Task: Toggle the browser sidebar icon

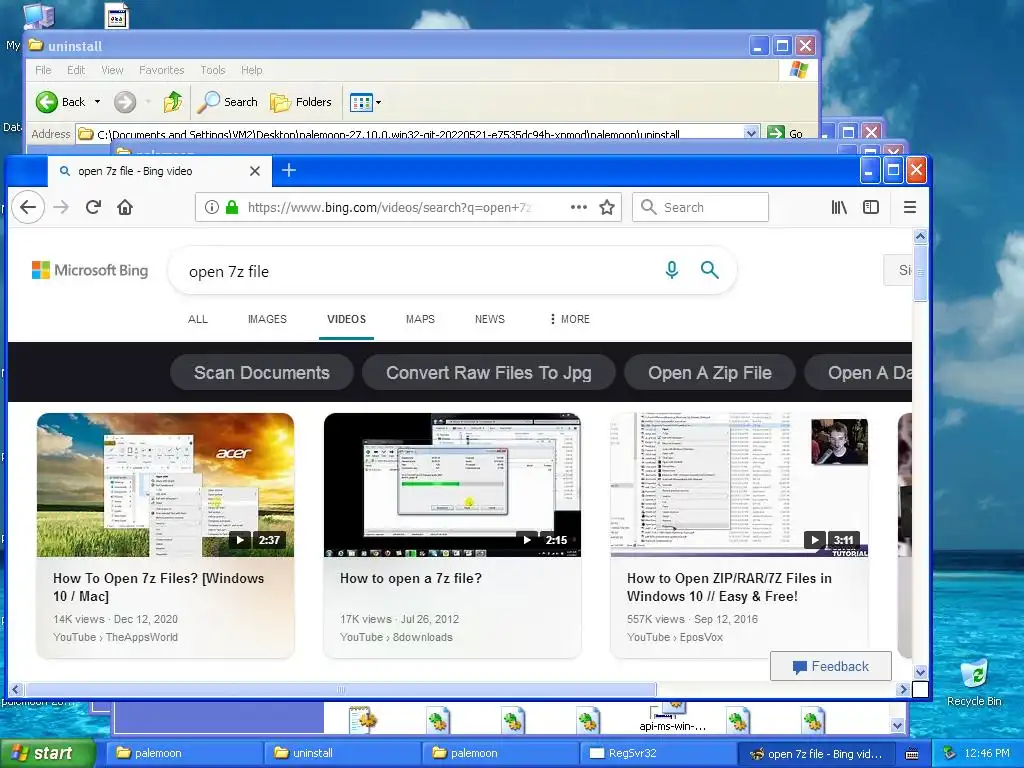Action: 871,208
